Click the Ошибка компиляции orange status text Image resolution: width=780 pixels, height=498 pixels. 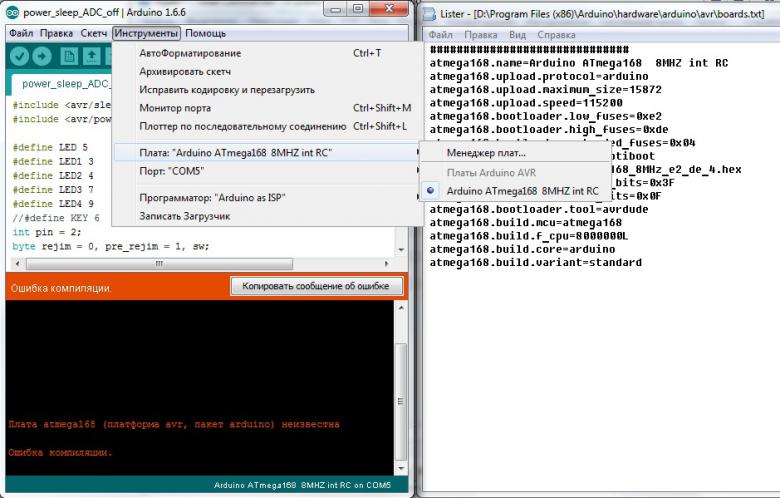pyautogui.click(x=61, y=288)
